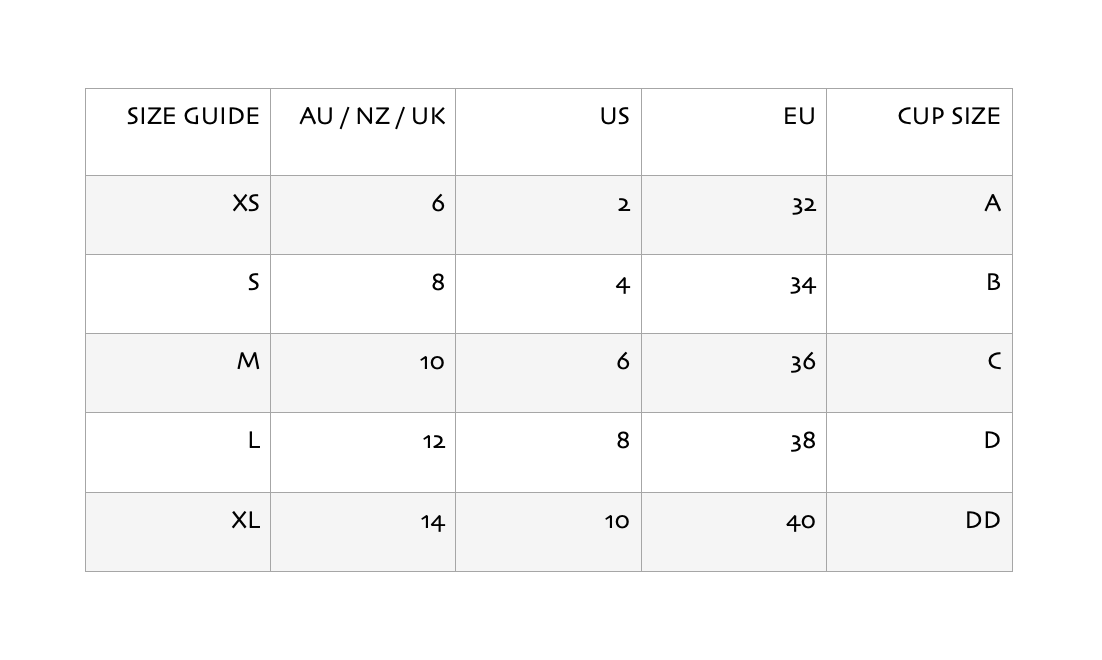Select the AU / NZ / UK column header

(372, 116)
